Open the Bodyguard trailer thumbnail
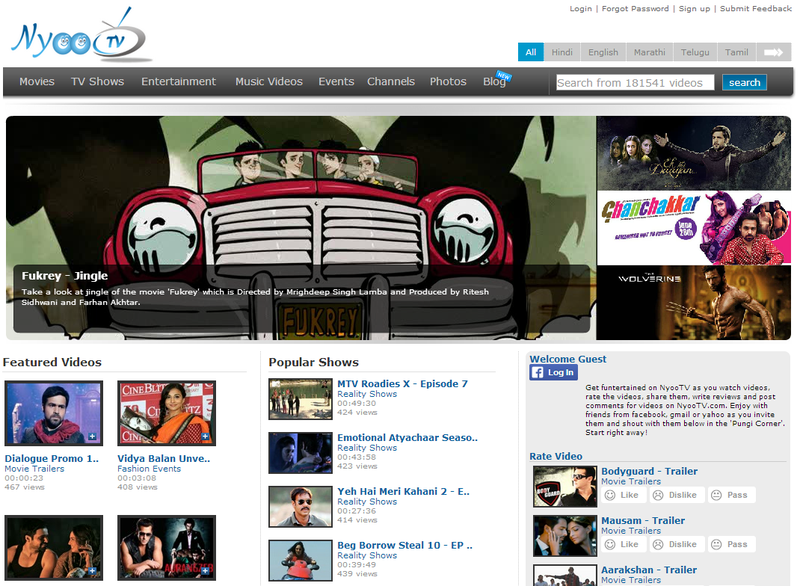800x586 pixels. tap(565, 487)
